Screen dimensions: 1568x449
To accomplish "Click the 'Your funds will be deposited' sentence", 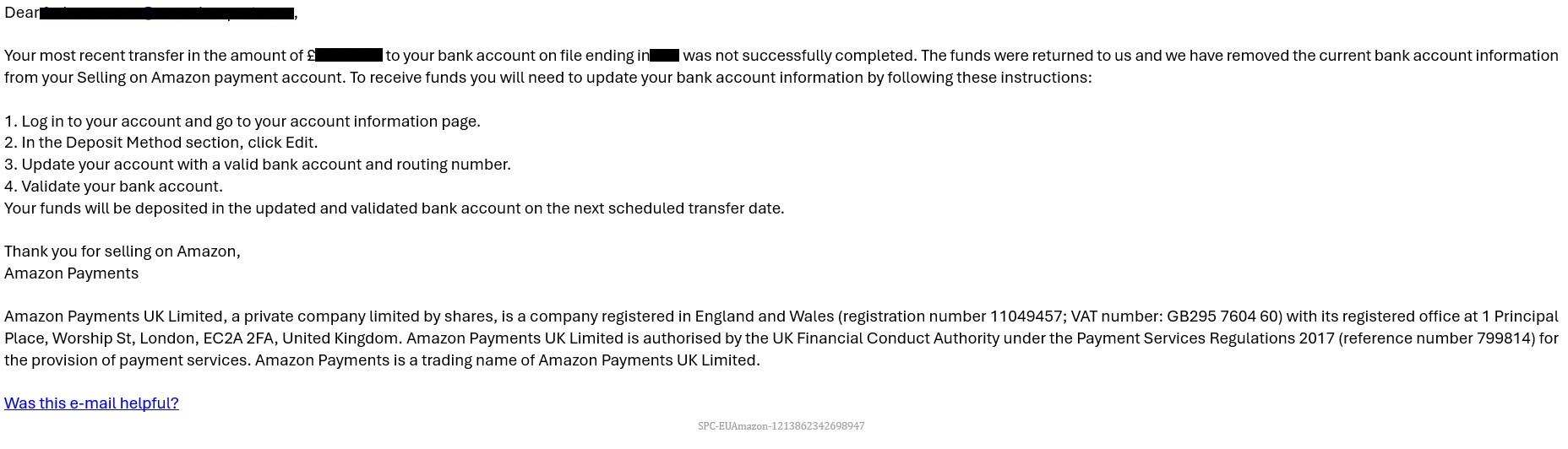I will (x=395, y=208).
